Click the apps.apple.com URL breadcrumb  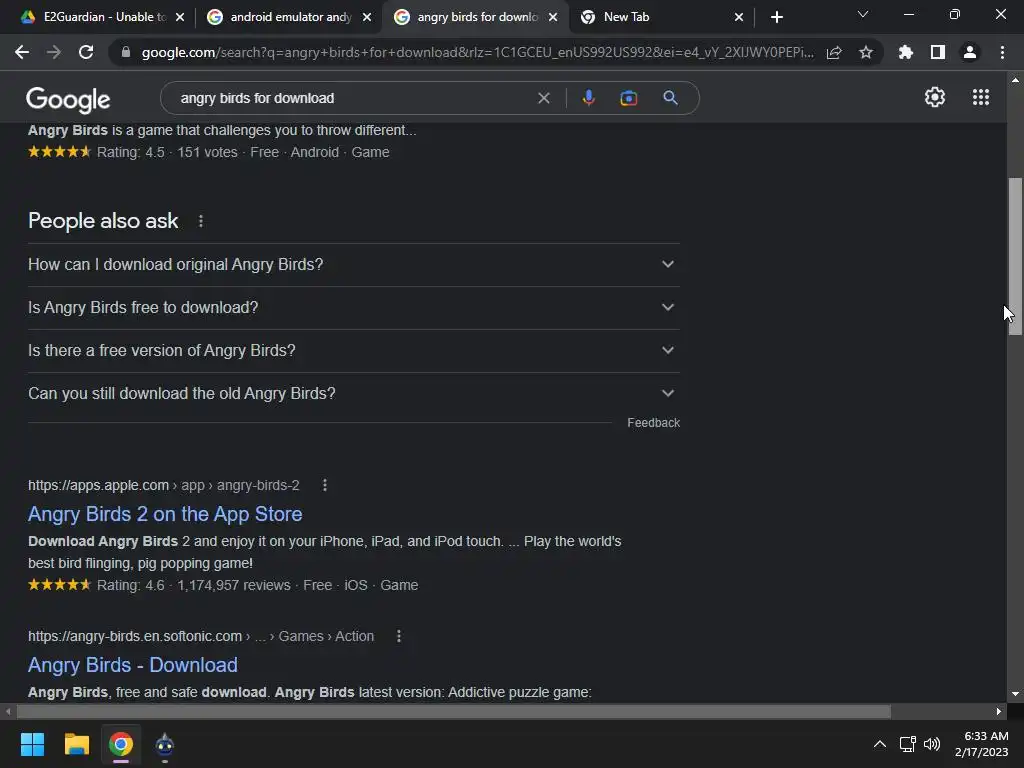click(x=163, y=485)
